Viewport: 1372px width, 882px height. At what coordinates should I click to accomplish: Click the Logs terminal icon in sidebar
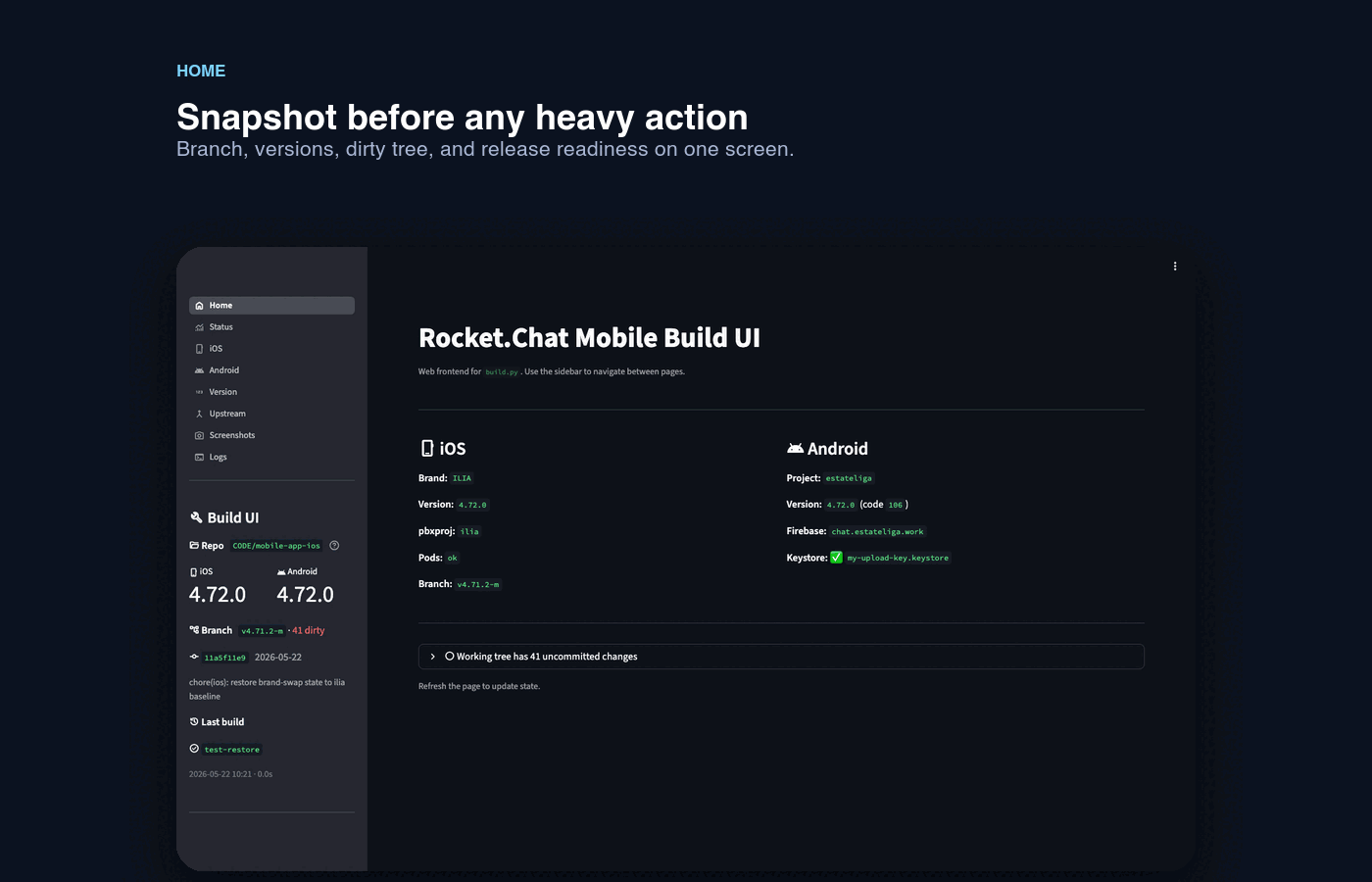[x=199, y=457]
